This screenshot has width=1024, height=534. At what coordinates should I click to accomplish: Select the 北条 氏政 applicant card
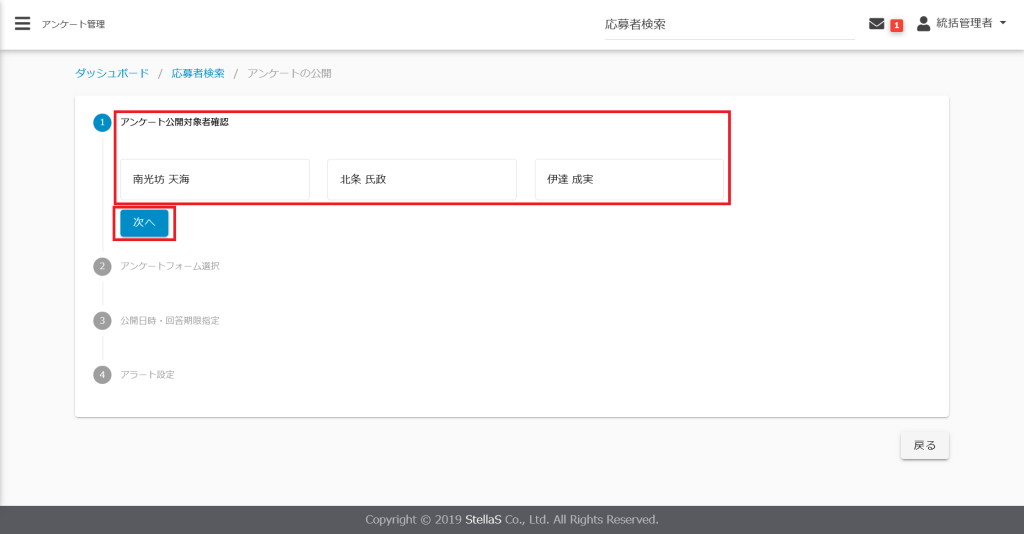(x=421, y=180)
